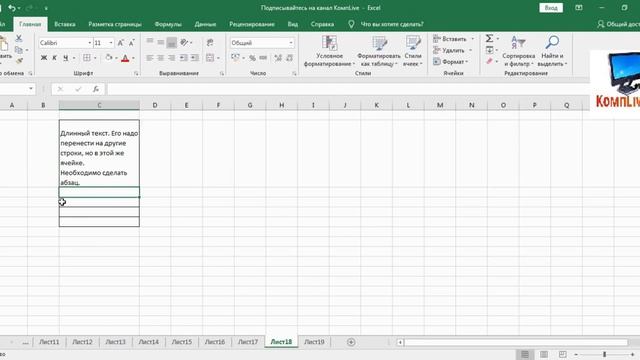Toggle Bottom Align highlighted button
The height and width of the screenshot is (360, 640).
[x=172, y=42]
